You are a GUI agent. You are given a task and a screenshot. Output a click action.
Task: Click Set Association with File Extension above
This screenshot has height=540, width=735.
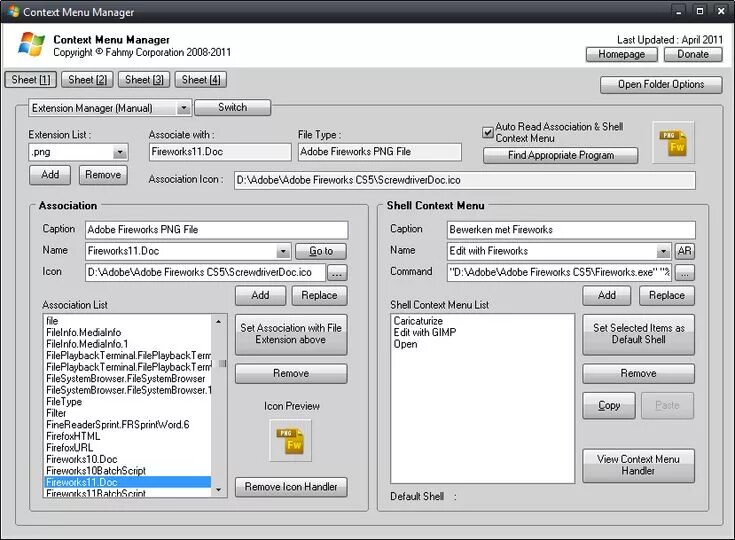(x=291, y=334)
